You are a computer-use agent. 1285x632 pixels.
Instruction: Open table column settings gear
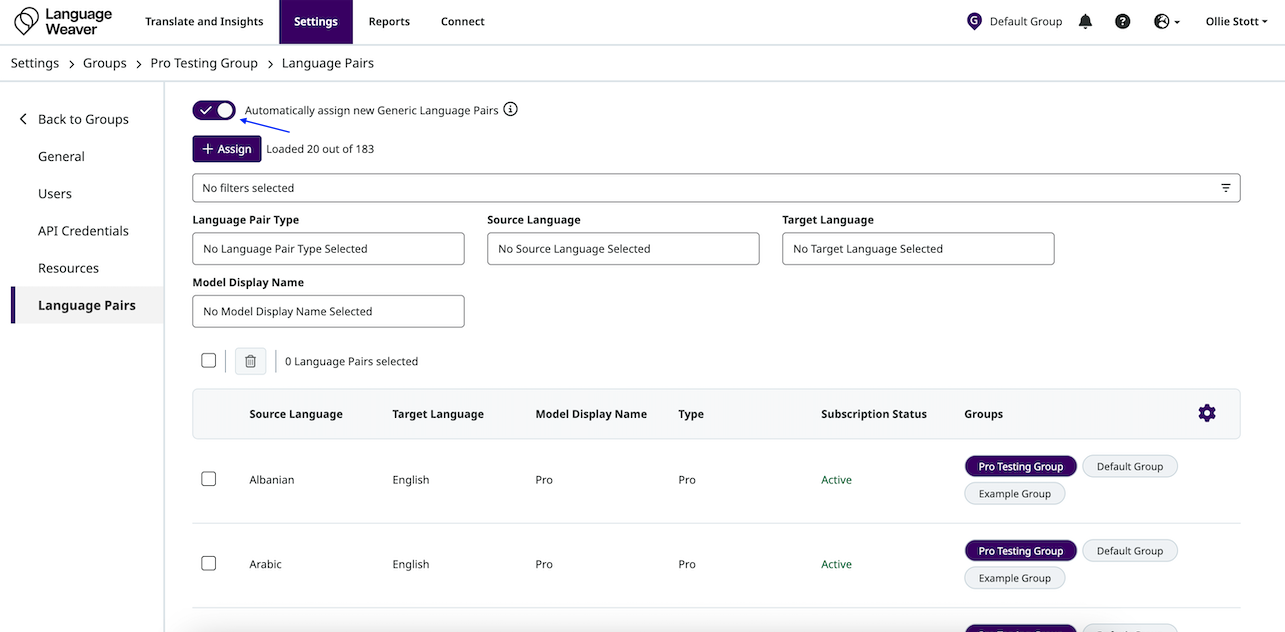click(x=1206, y=413)
